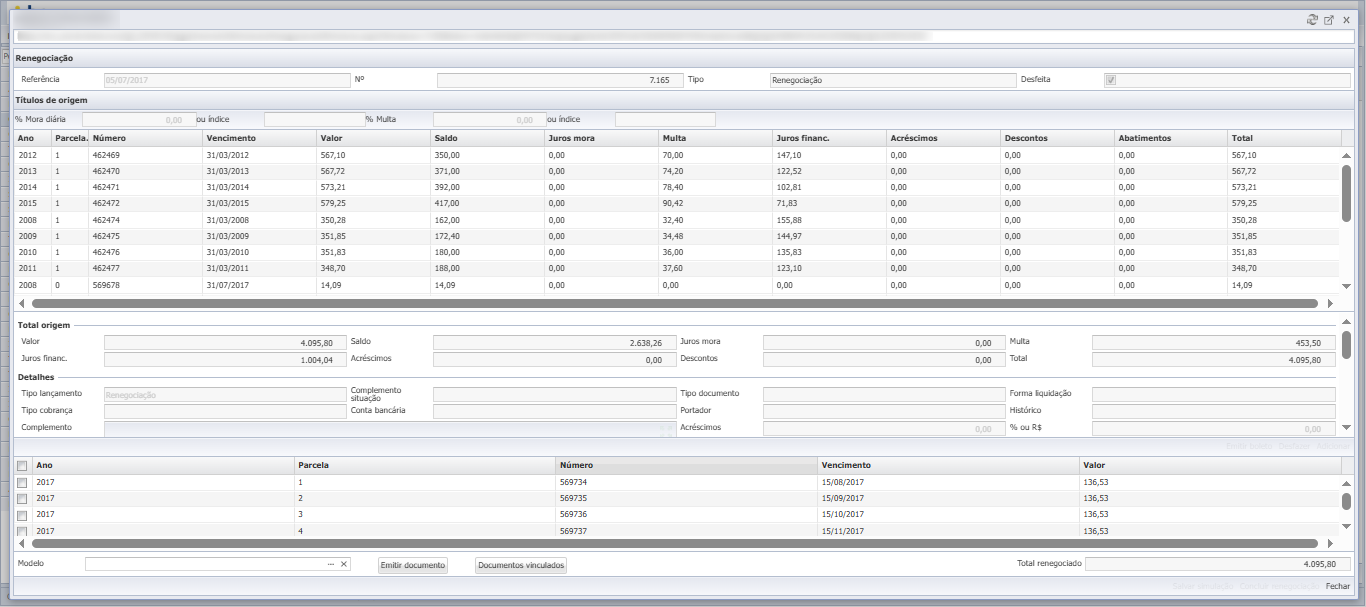
Task: Click the installments grid horizontal scrollbar
Action: pos(675,544)
